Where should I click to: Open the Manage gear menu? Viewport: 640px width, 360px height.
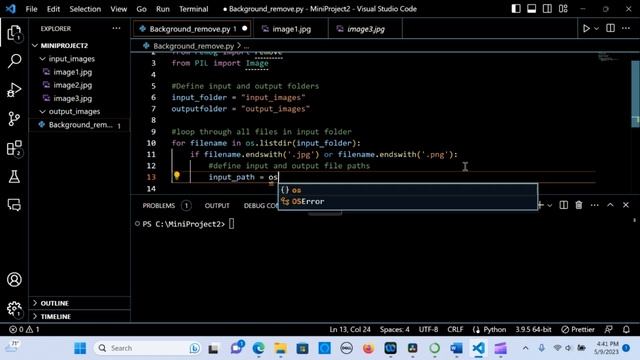[x=14, y=308]
